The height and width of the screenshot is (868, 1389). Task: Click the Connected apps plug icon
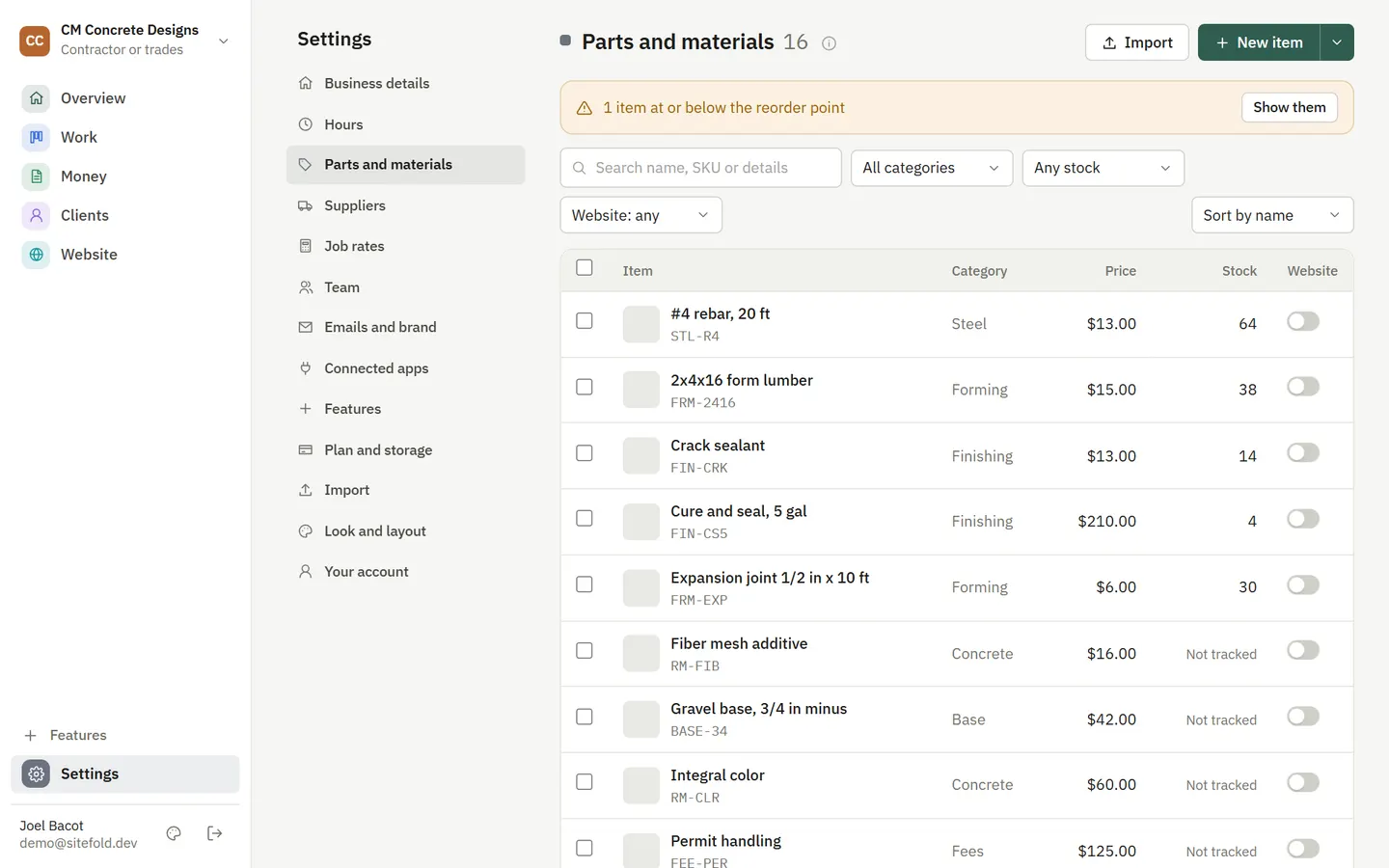click(305, 368)
